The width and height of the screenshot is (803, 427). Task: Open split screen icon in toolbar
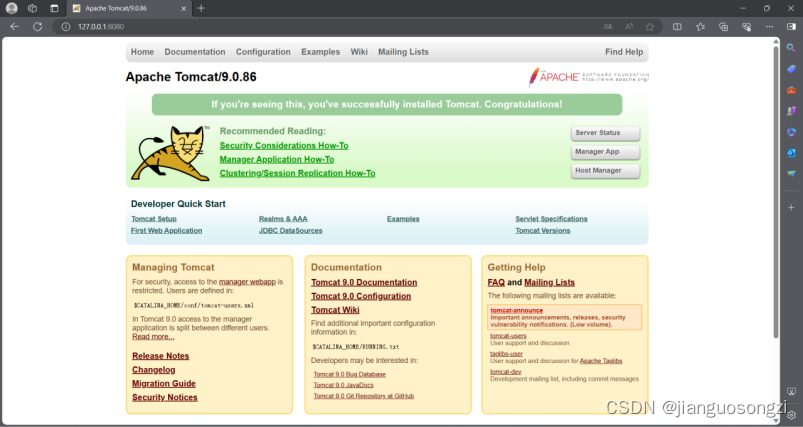[677, 27]
